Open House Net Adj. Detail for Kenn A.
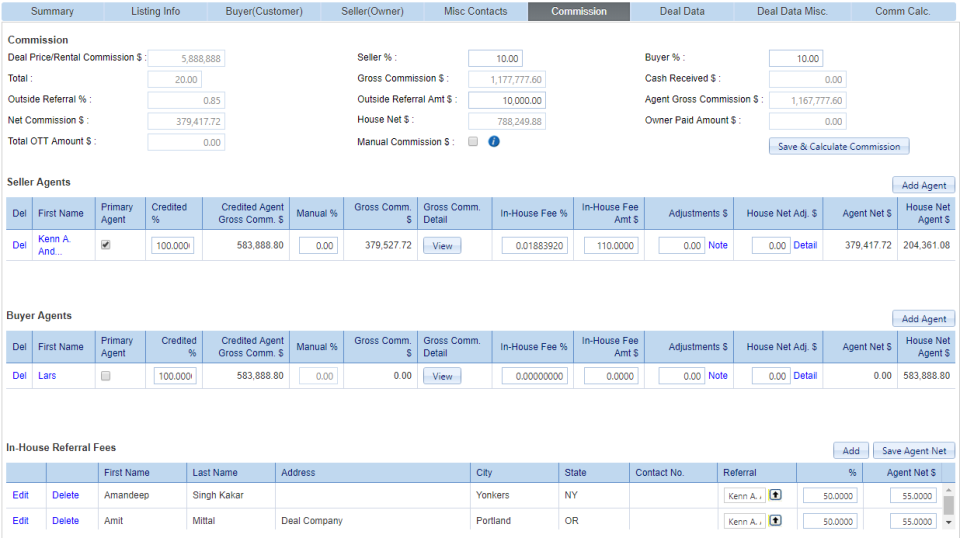 point(805,245)
